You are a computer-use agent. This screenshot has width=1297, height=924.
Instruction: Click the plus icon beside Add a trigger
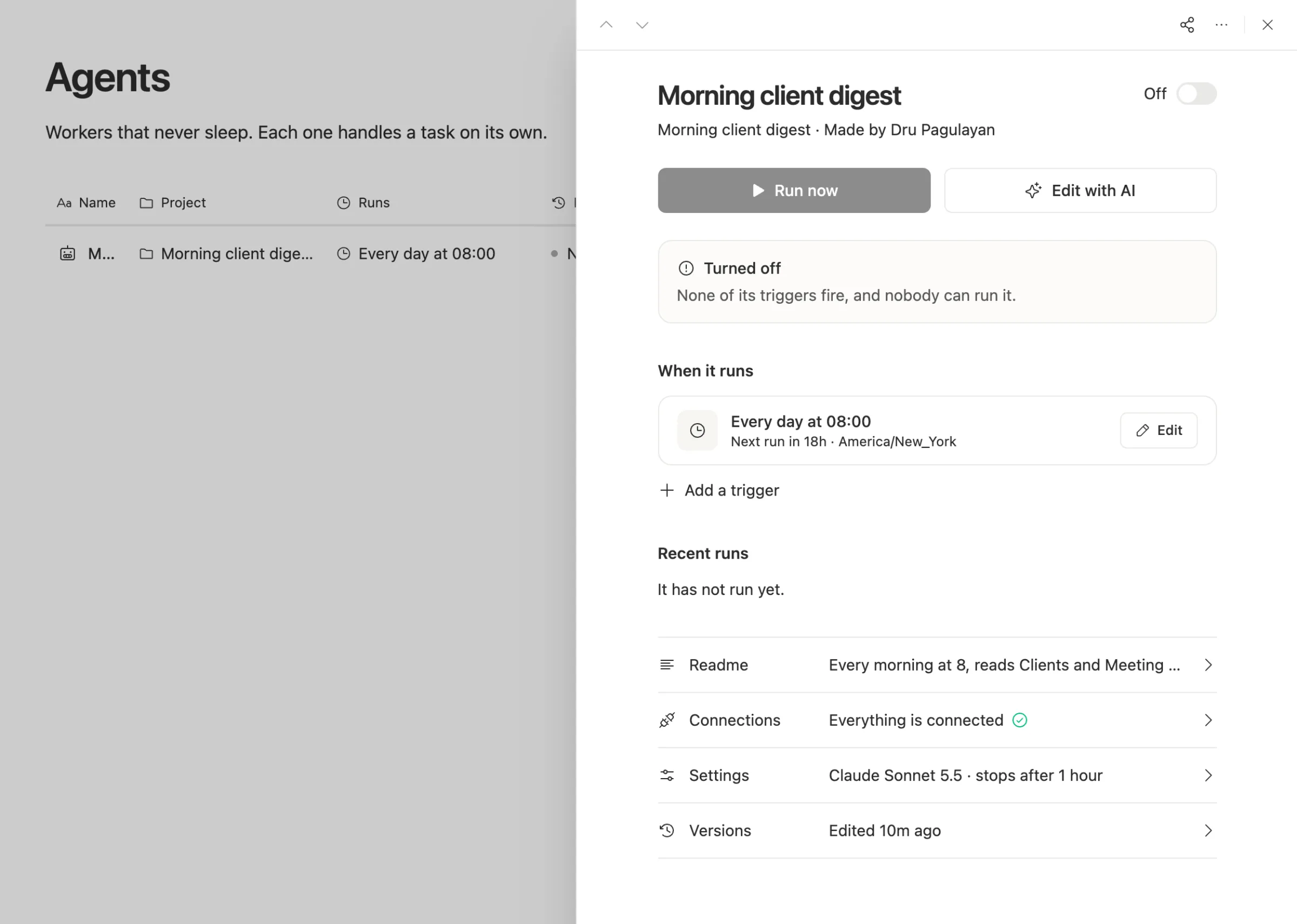[667, 490]
